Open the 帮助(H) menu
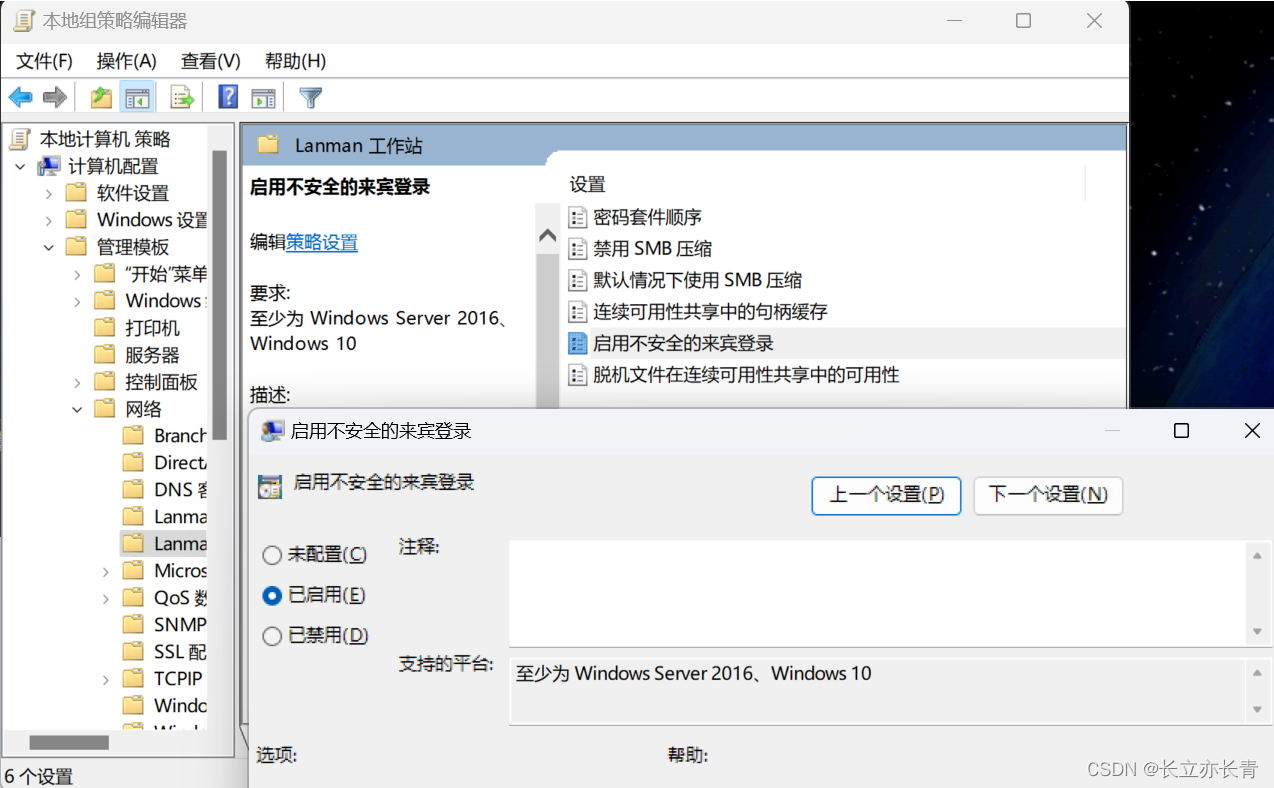The height and width of the screenshot is (788, 1274). (x=295, y=61)
